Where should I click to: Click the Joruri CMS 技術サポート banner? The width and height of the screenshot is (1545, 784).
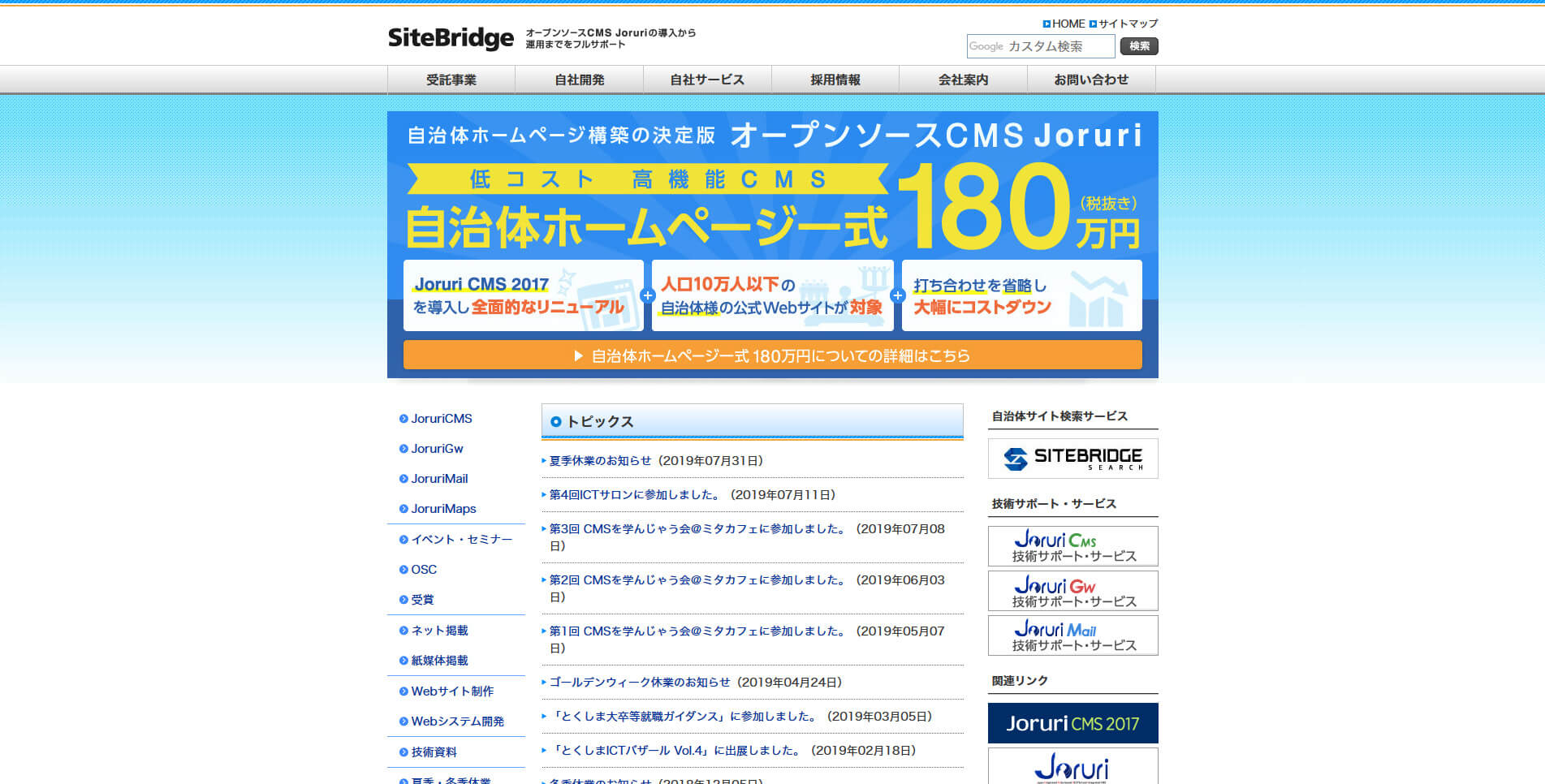point(1072,546)
